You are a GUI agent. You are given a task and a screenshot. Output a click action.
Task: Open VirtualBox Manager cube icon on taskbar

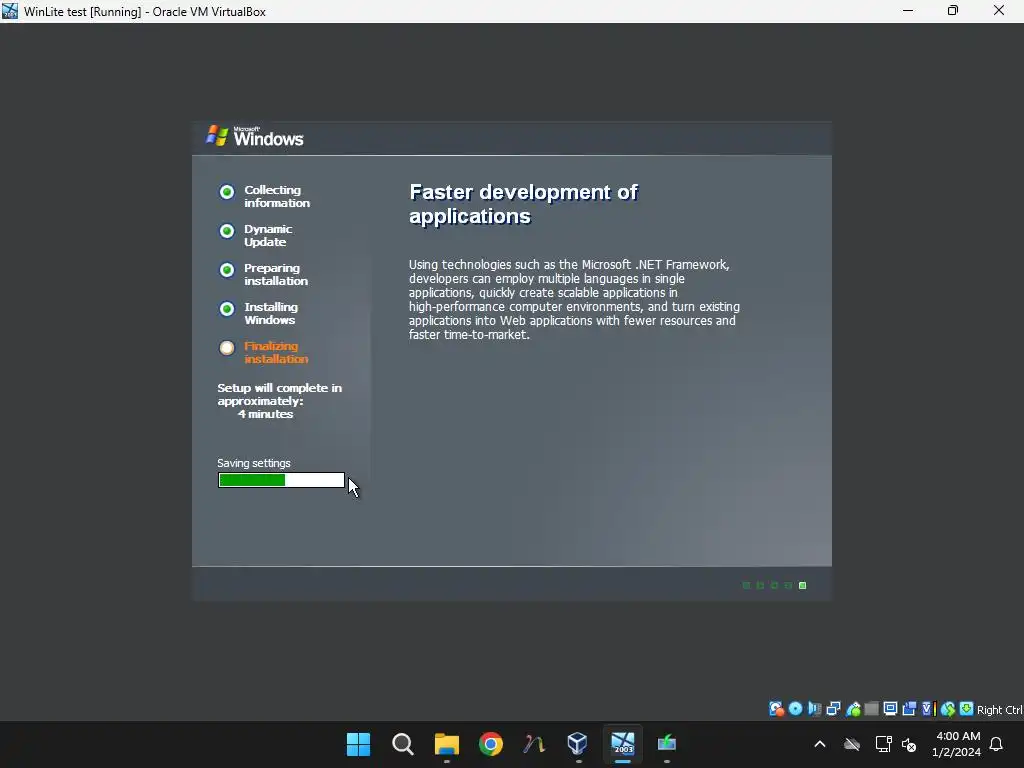tap(577, 744)
